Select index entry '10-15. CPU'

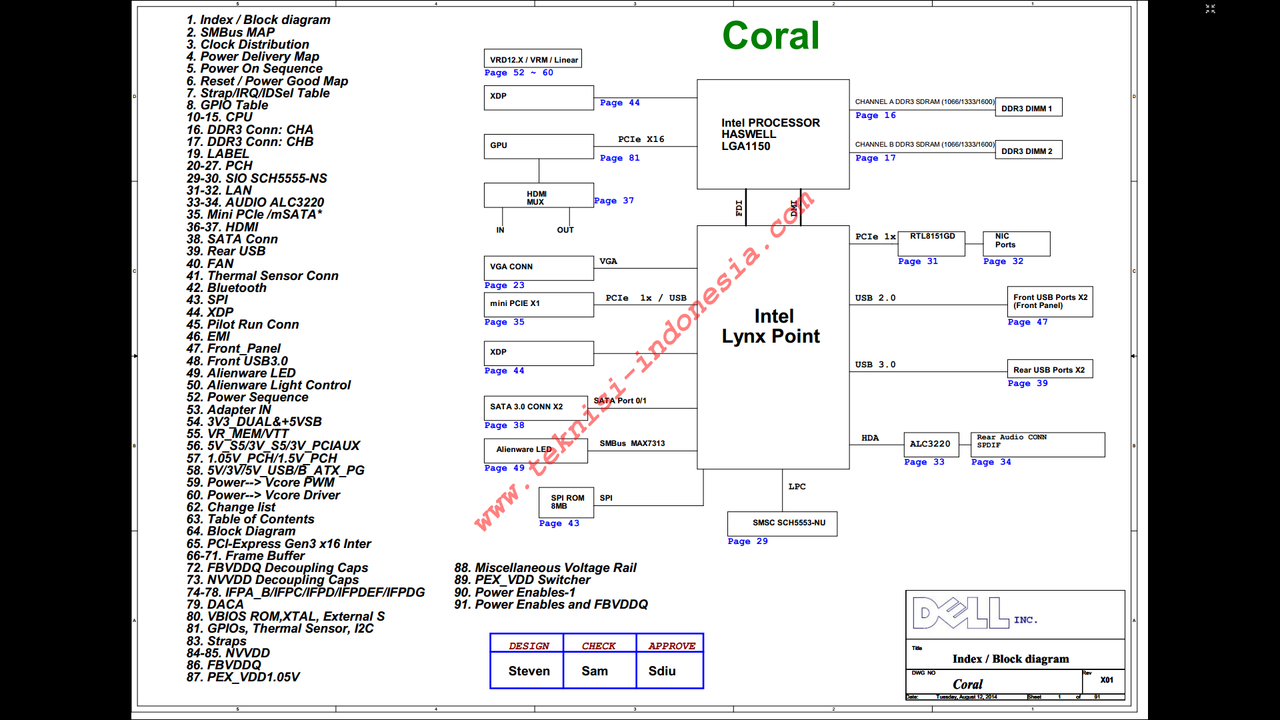pos(219,117)
